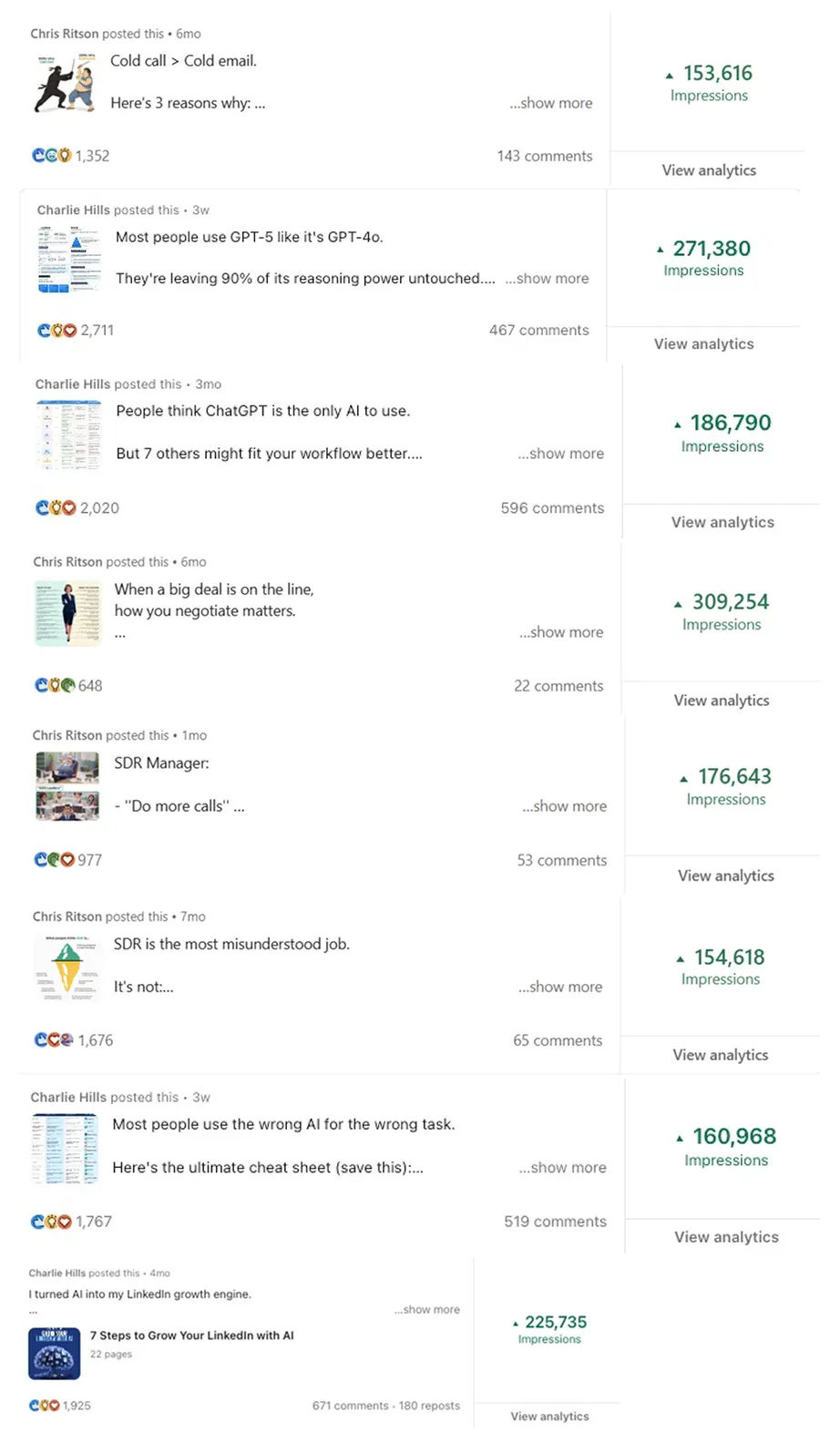
Task: Open the SDR iceberg post thumbnail
Action: click(x=67, y=967)
